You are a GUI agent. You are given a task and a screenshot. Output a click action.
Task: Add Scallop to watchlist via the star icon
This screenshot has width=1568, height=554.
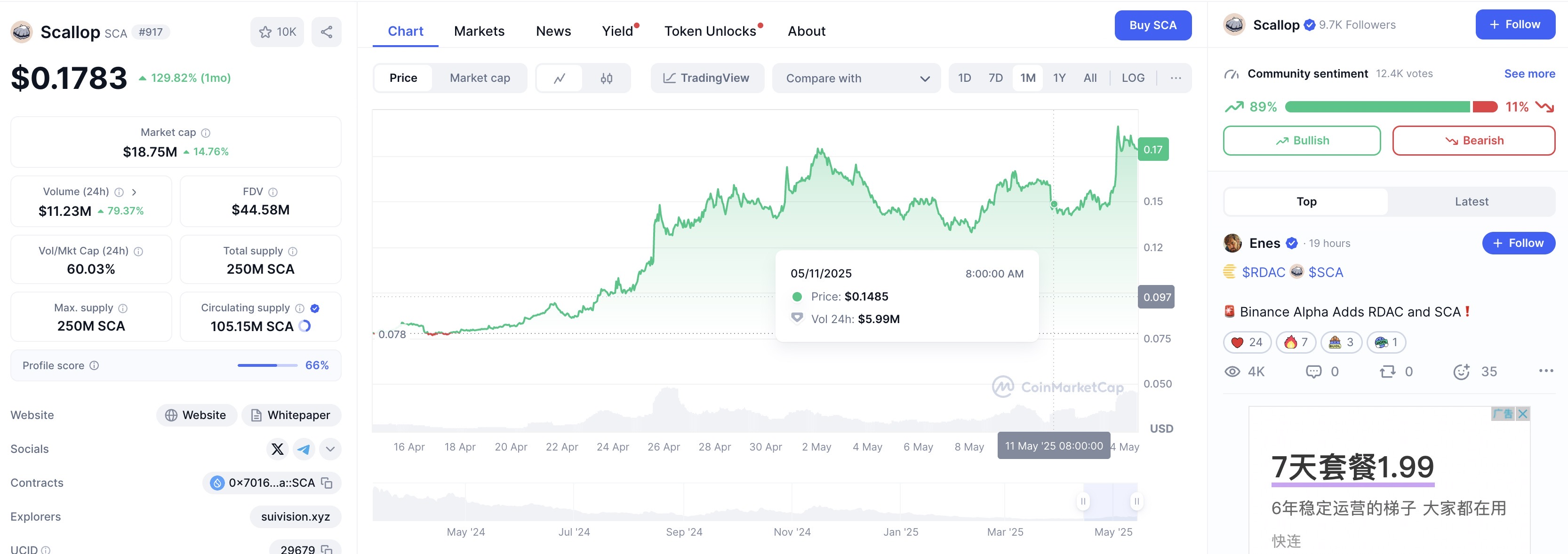point(277,32)
